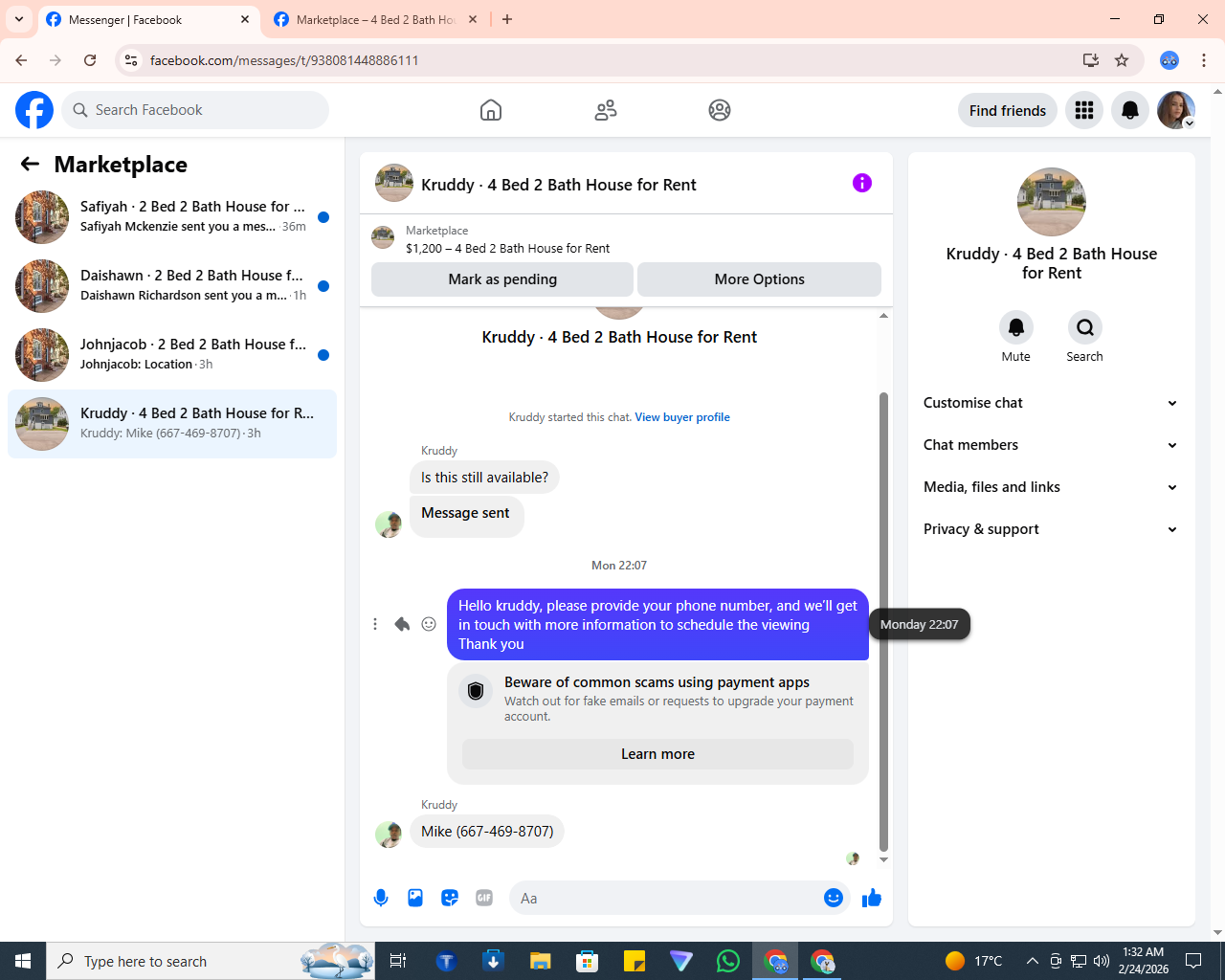
Task: Click Find friends button
Action: pos(1008,110)
